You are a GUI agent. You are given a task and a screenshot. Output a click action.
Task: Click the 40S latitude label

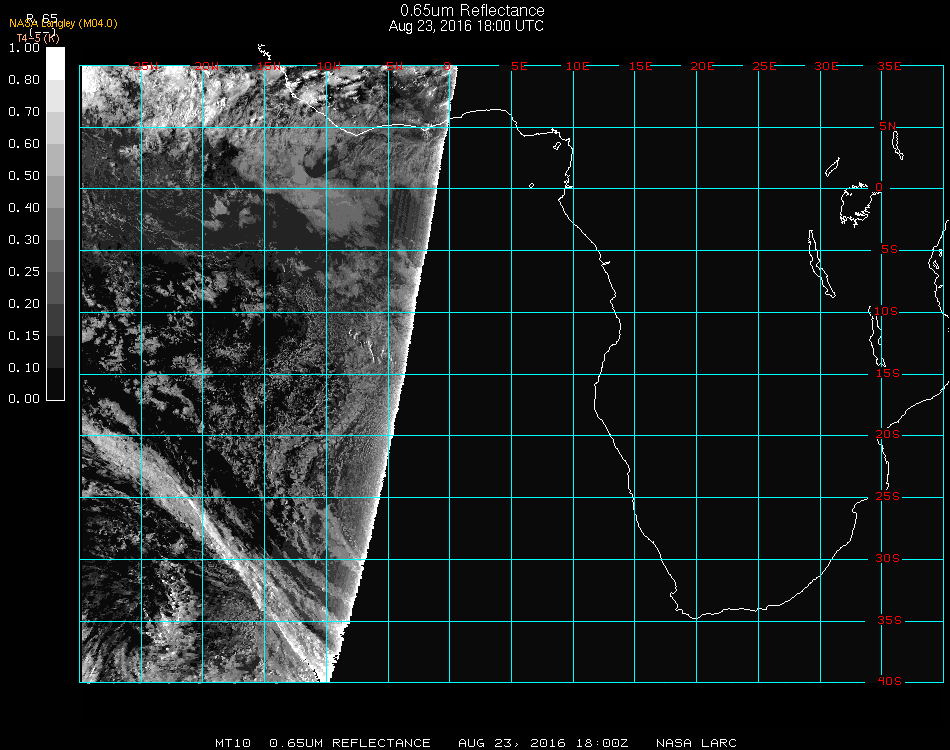click(x=888, y=681)
